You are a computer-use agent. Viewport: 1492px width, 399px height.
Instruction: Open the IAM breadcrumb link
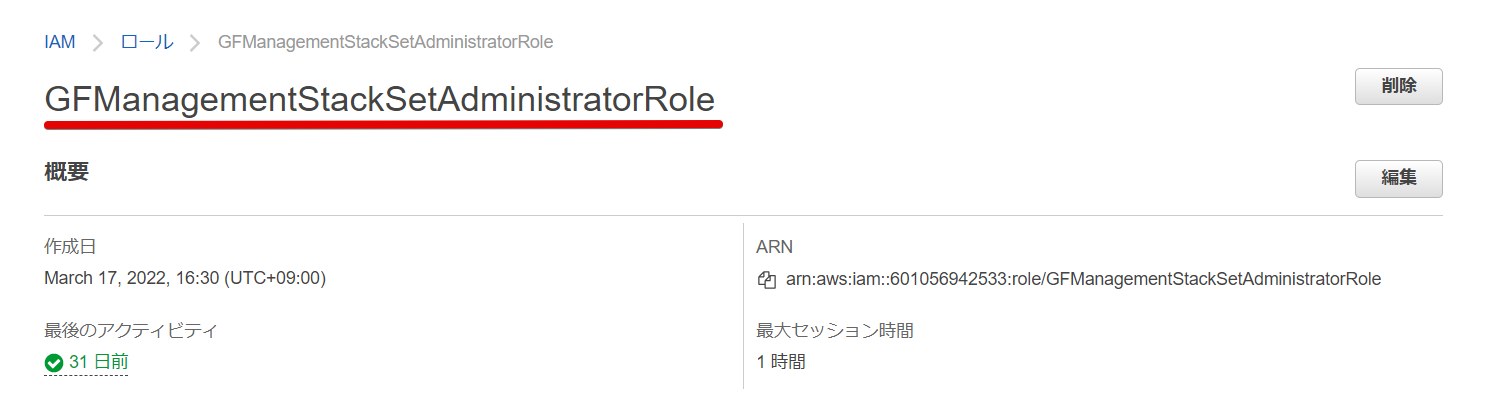pyautogui.click(x=60, y=42)
